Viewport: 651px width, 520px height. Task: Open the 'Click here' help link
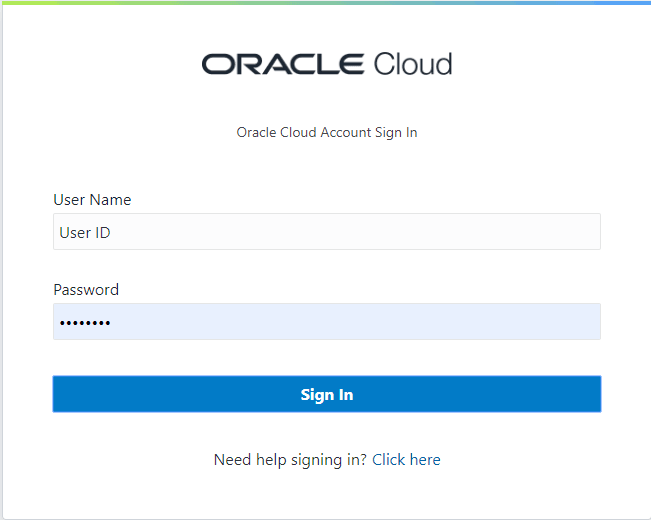click(406, 460)
